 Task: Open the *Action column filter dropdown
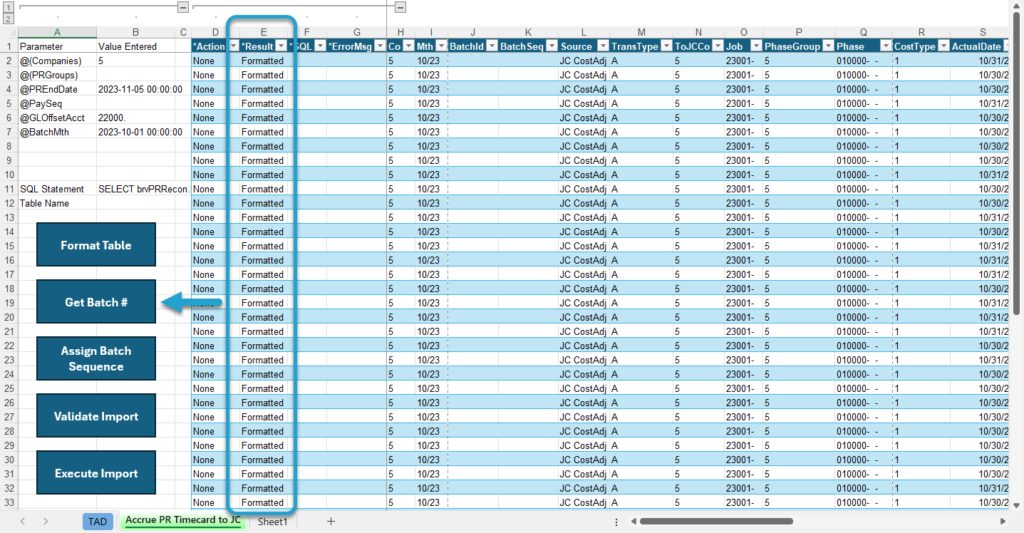click(x=233, y=46)
